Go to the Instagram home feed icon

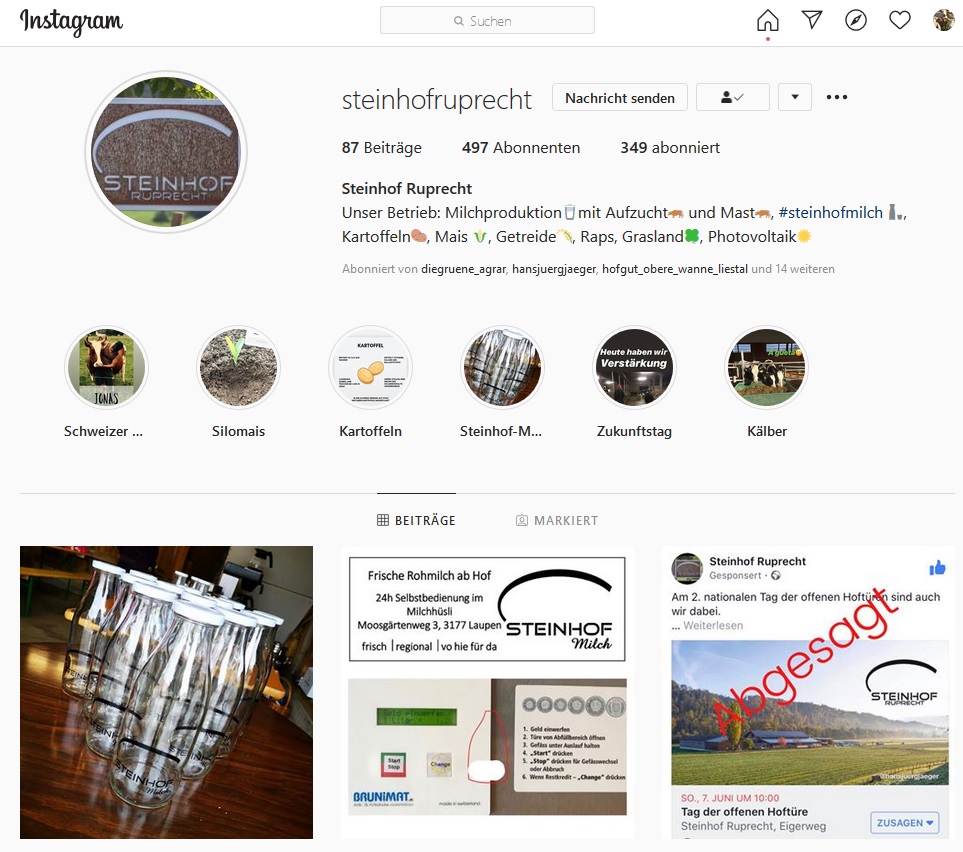tap(768, 21)
